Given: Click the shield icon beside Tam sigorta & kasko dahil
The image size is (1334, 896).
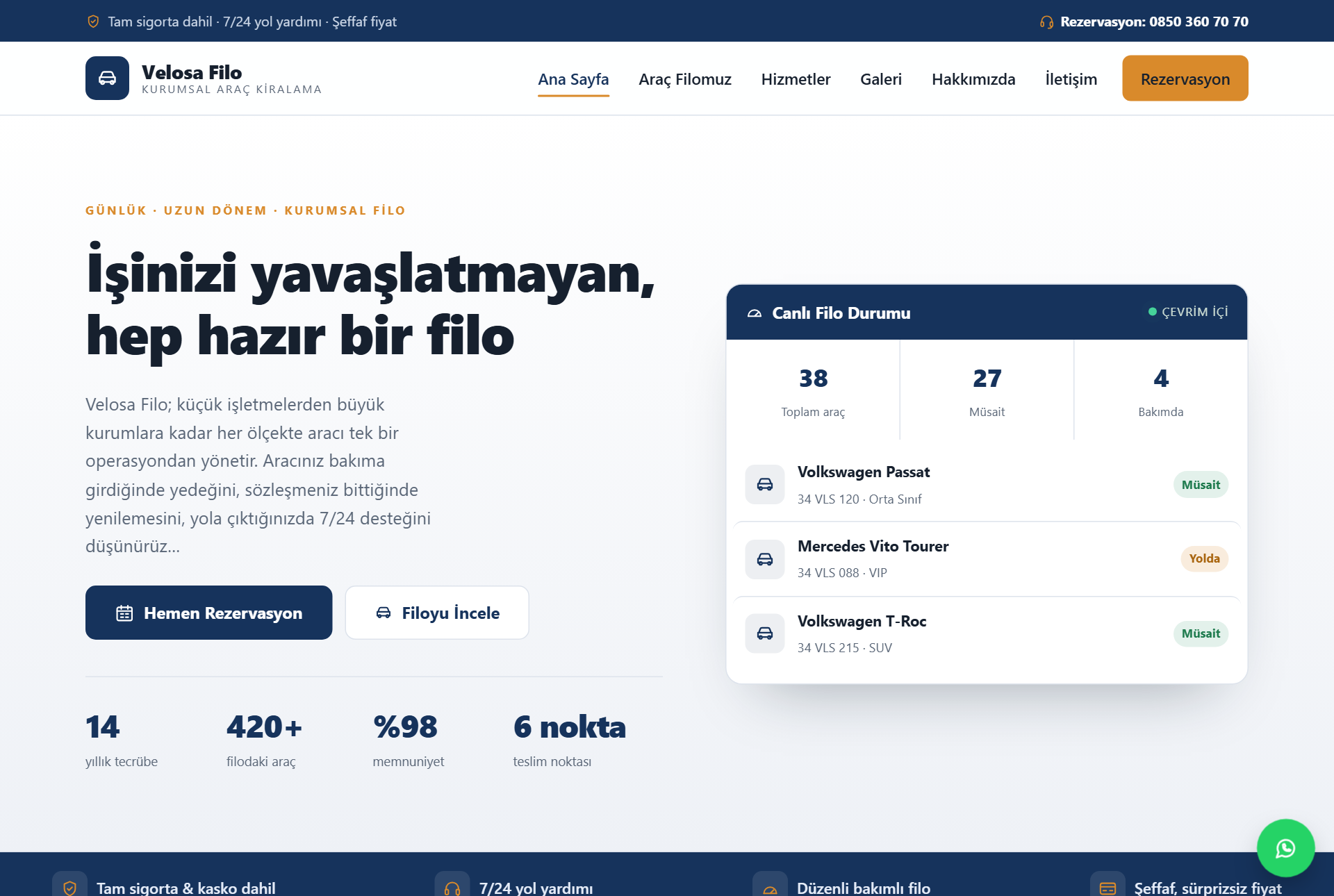Looking at the screenshot, I should tap(69, 888).
